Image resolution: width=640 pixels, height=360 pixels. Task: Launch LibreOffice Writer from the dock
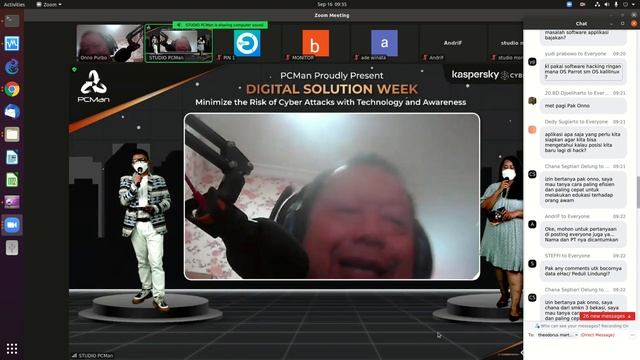12,157
